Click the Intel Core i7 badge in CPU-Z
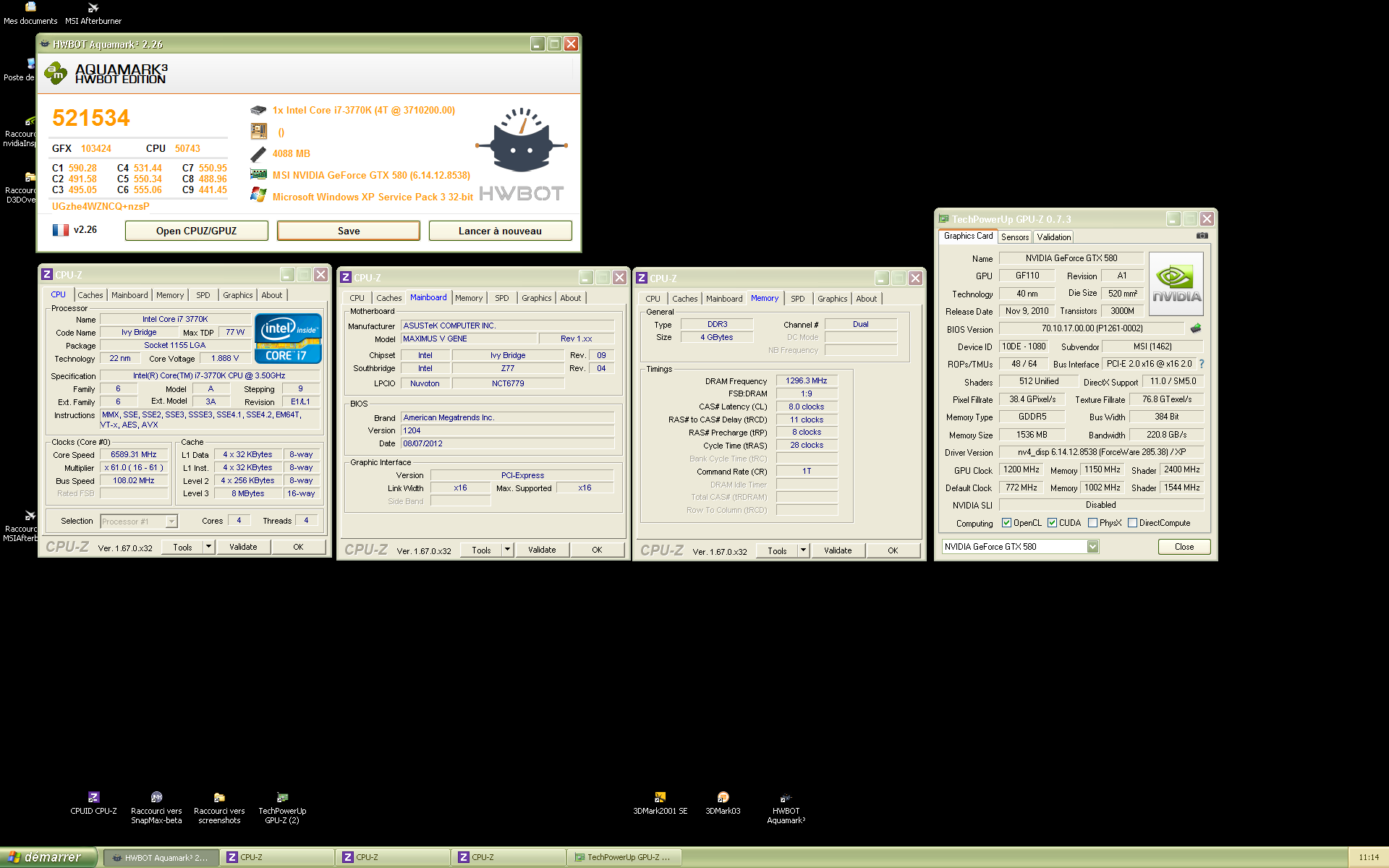The width and height of the screenshot is (1389, 868). tap(288, 338)
